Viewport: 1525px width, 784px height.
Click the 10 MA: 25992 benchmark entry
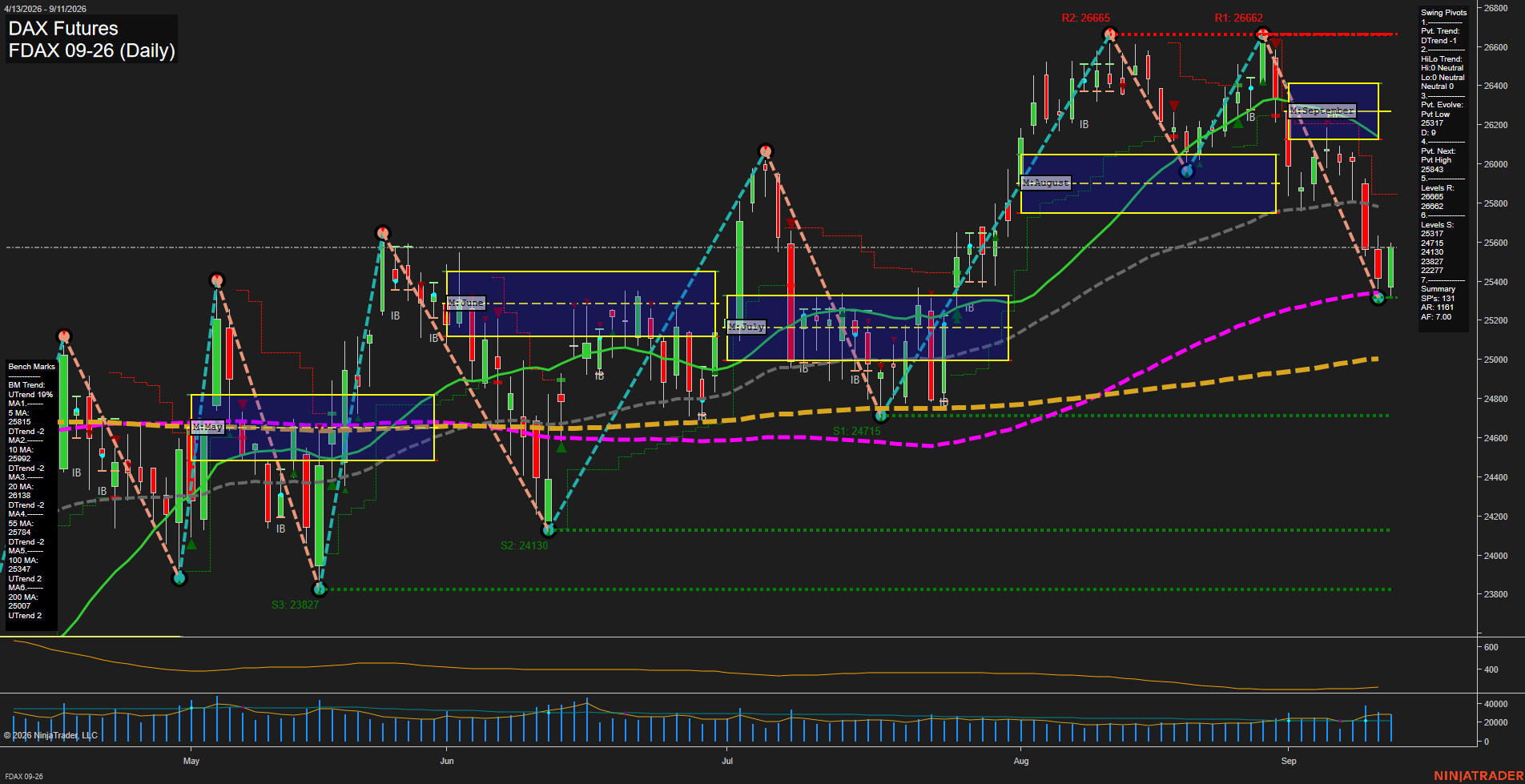point(21,454)
